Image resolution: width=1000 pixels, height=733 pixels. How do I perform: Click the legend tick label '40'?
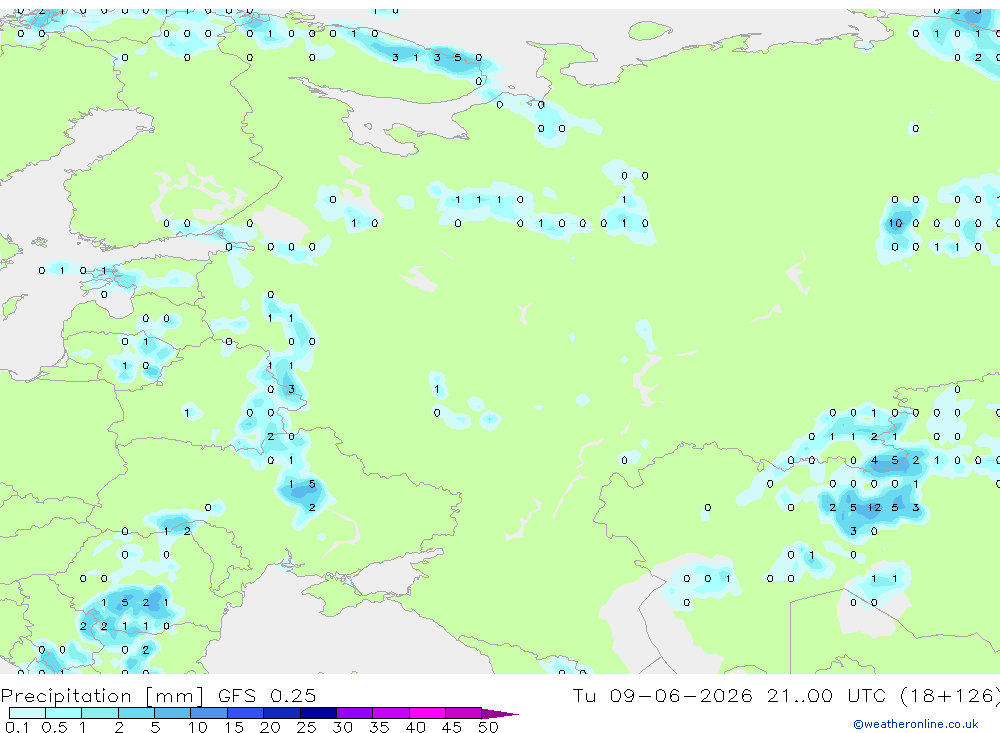pyautogui.click(x=415, y=727)
